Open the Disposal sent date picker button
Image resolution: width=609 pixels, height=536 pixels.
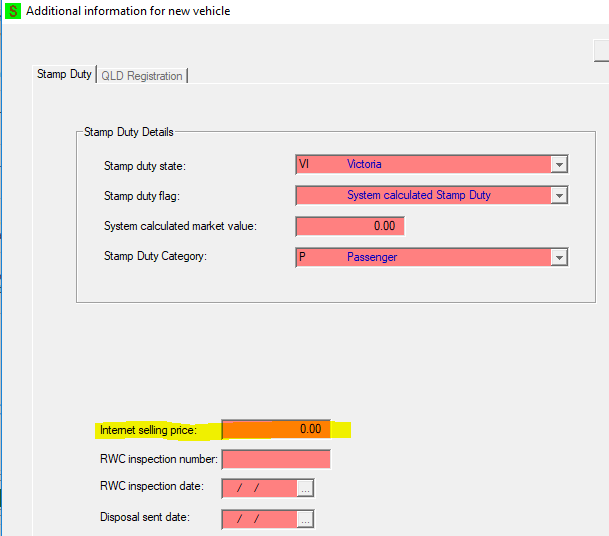coord(305,519)
